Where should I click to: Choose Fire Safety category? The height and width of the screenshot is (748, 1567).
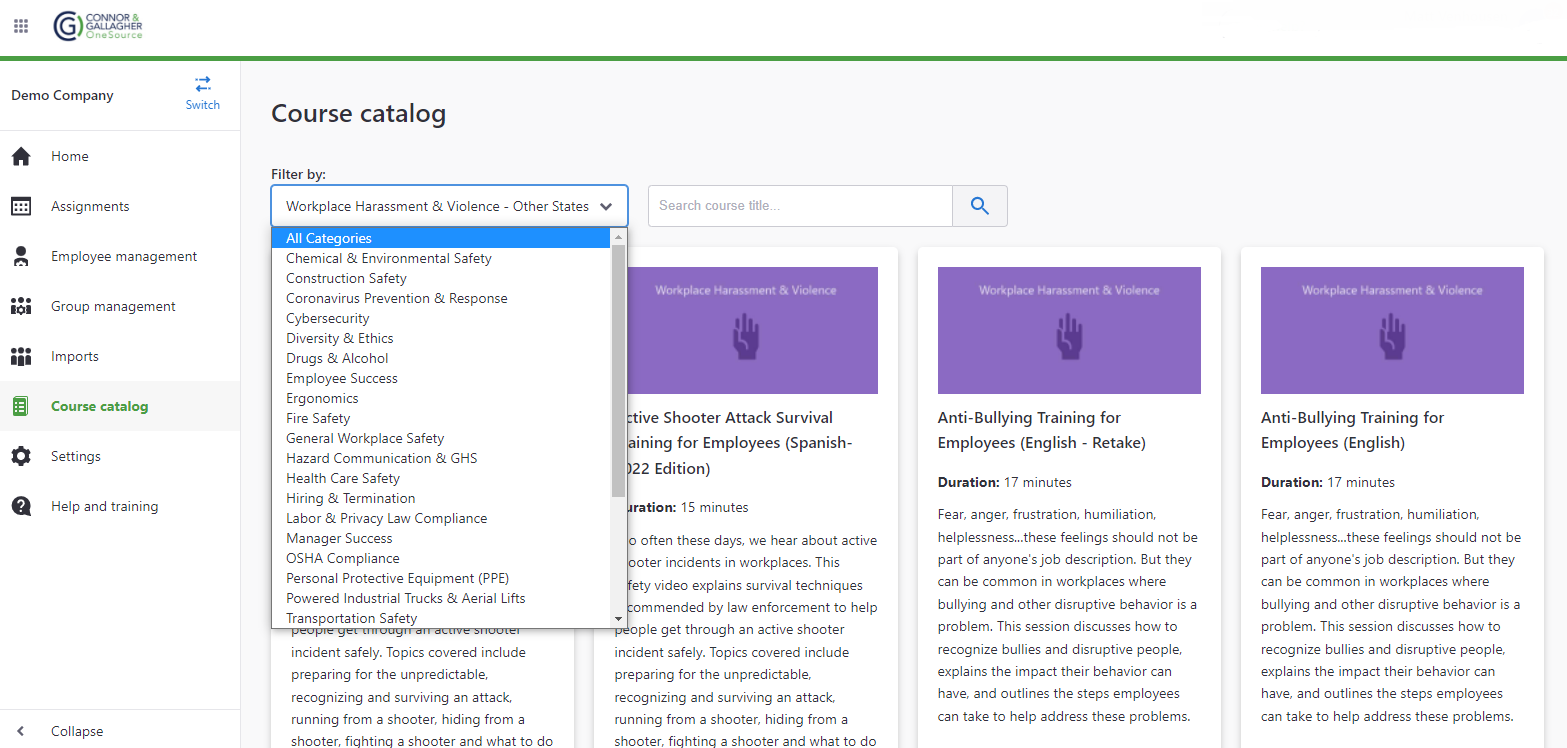point(441,418)
